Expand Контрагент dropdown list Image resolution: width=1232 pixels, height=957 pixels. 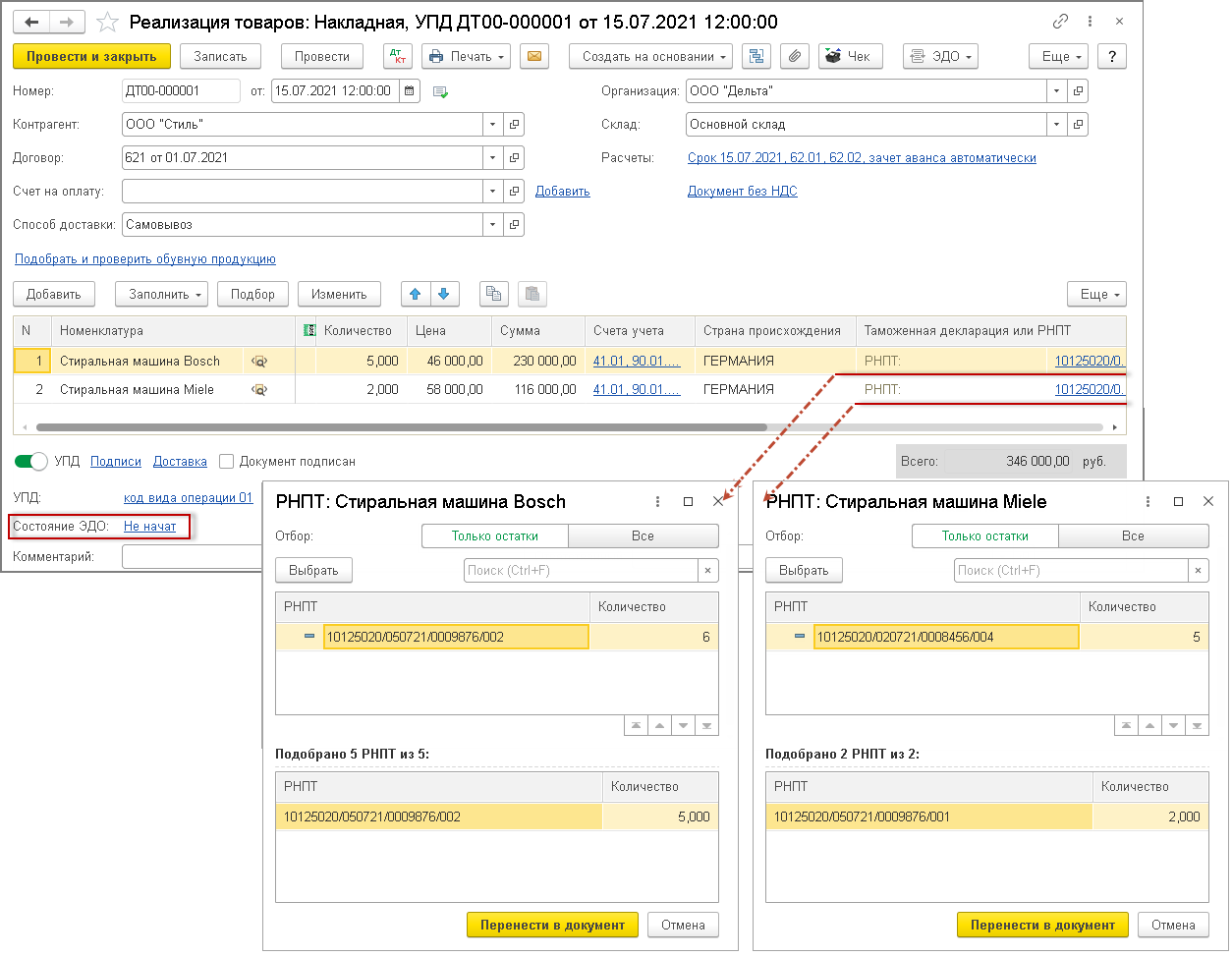[493, 125]
